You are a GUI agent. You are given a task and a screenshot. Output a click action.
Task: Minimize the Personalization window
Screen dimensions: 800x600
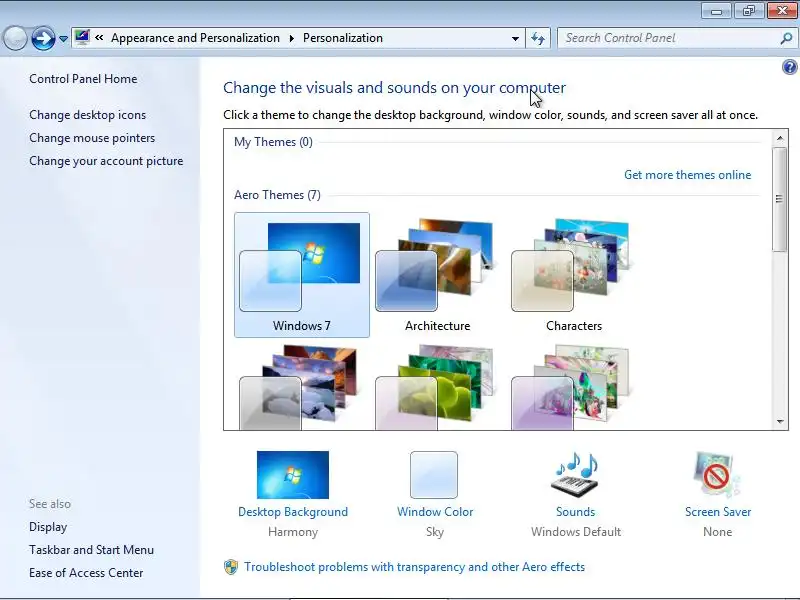click(716, 11)
